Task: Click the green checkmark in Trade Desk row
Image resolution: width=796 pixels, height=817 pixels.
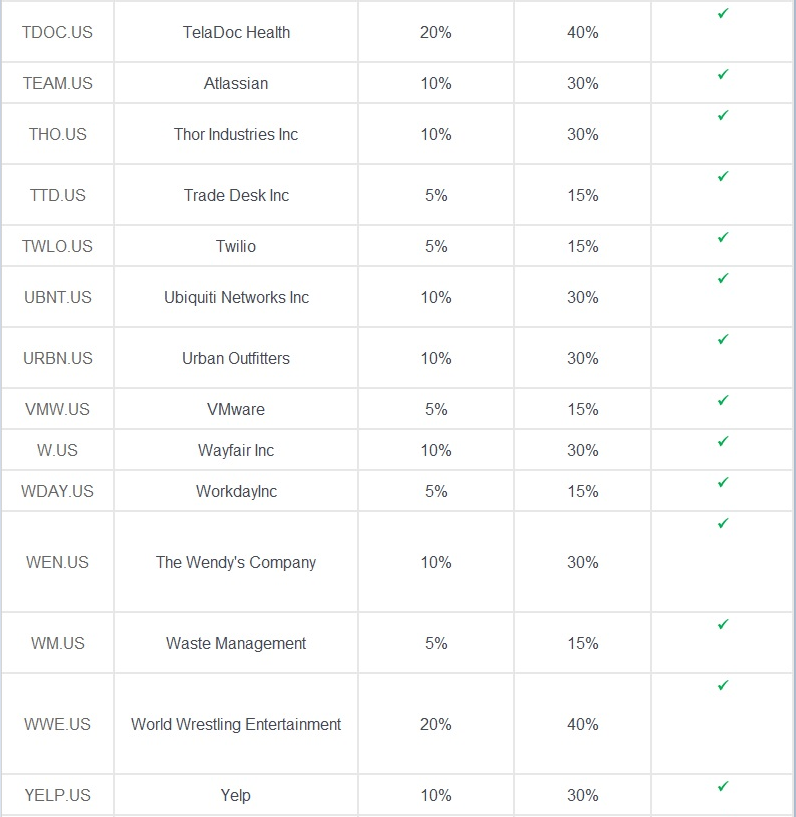Action: (x=723, y=176)
